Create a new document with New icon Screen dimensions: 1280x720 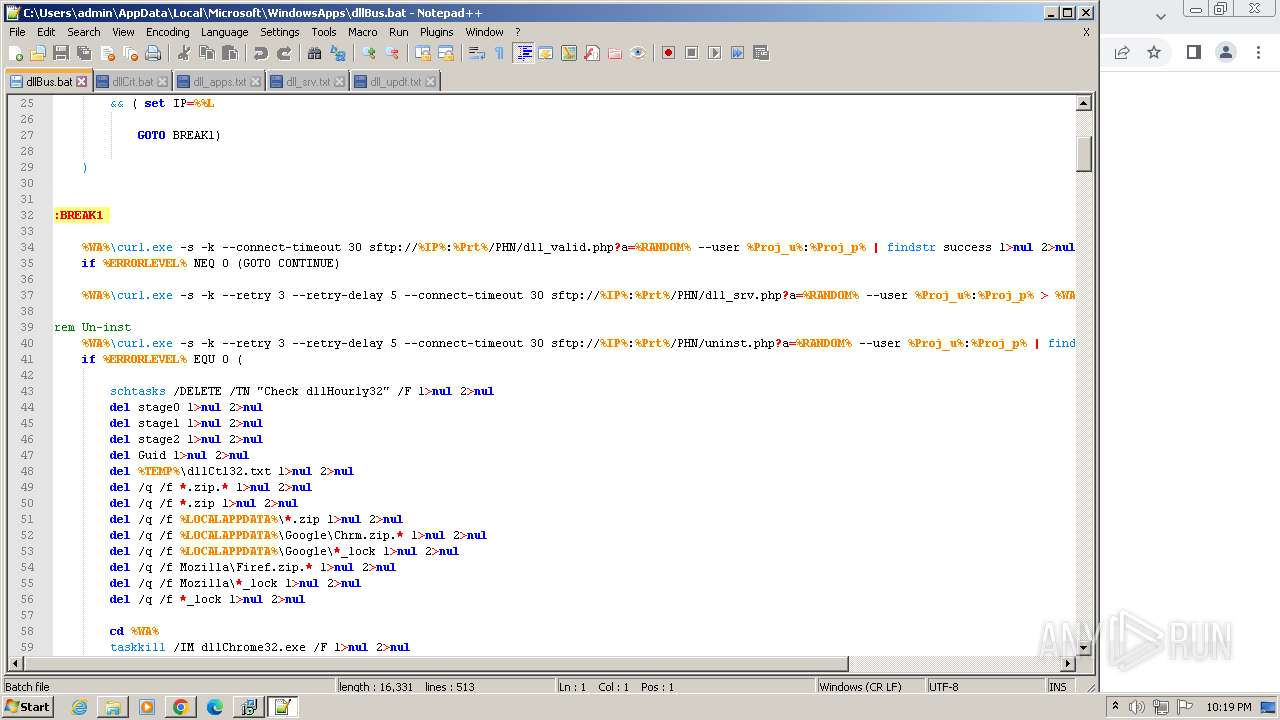(x=16, y=53)
